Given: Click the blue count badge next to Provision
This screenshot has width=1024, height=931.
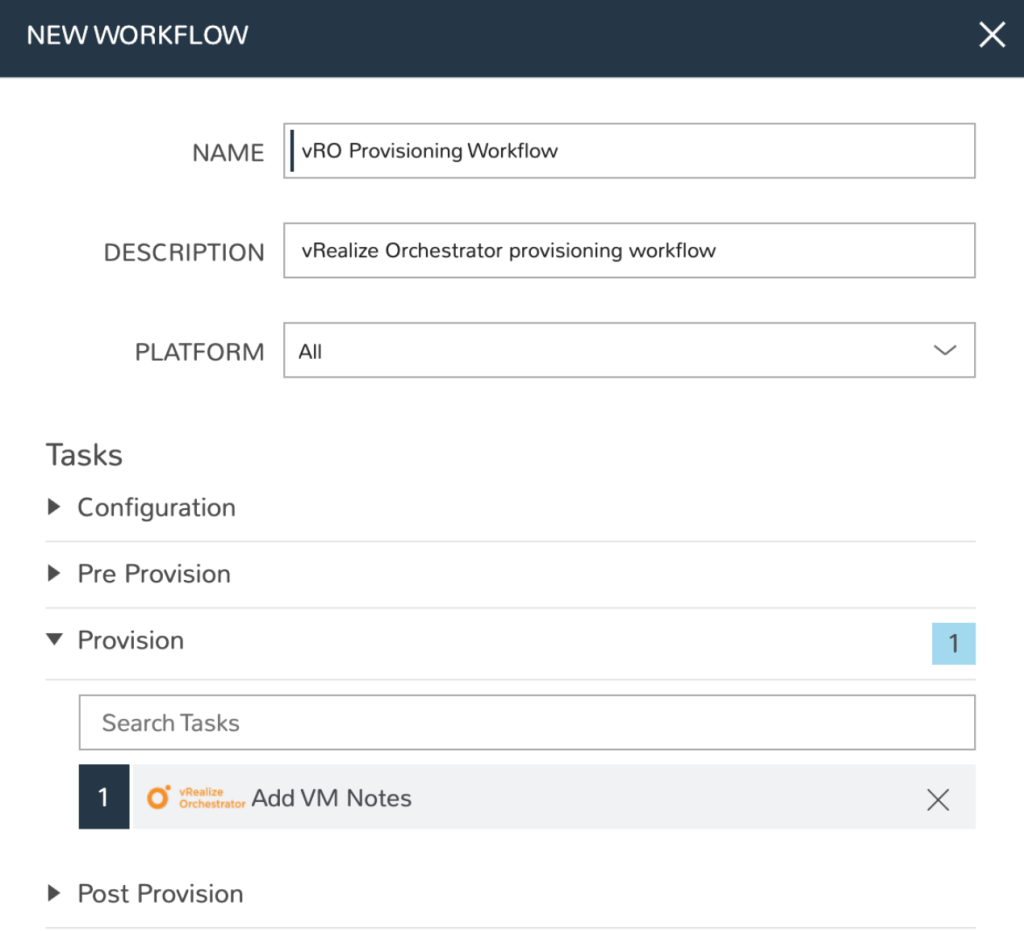Looking at the screenshot, I should pos(953,643).
